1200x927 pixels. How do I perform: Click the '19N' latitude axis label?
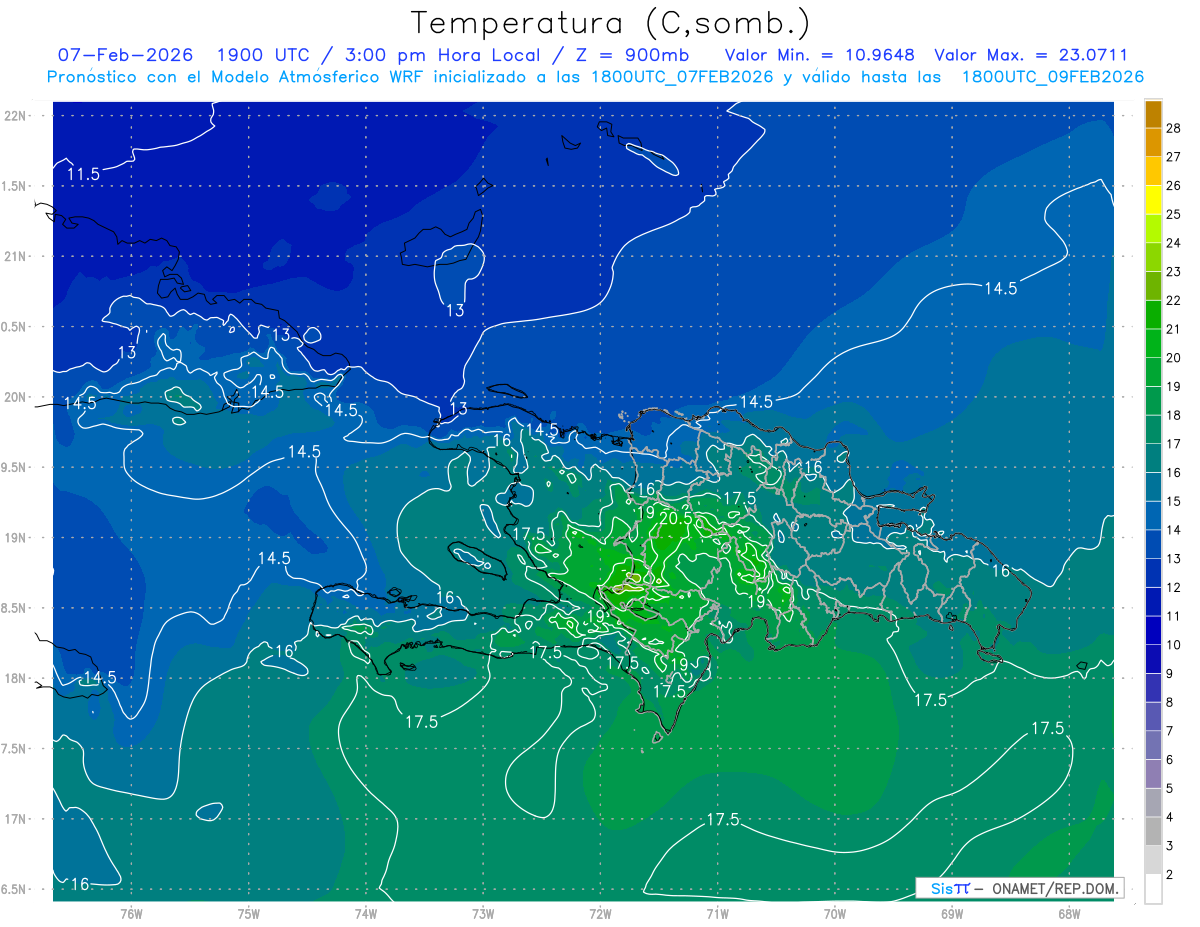[x=16, y=537]
